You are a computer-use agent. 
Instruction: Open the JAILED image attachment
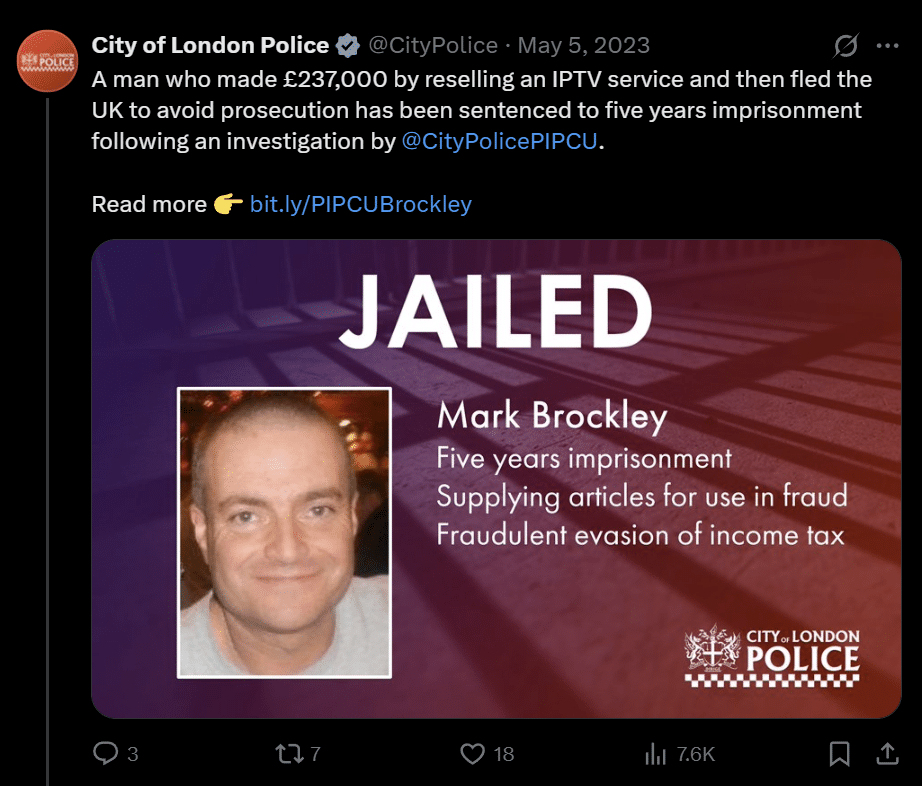point(496,479)
